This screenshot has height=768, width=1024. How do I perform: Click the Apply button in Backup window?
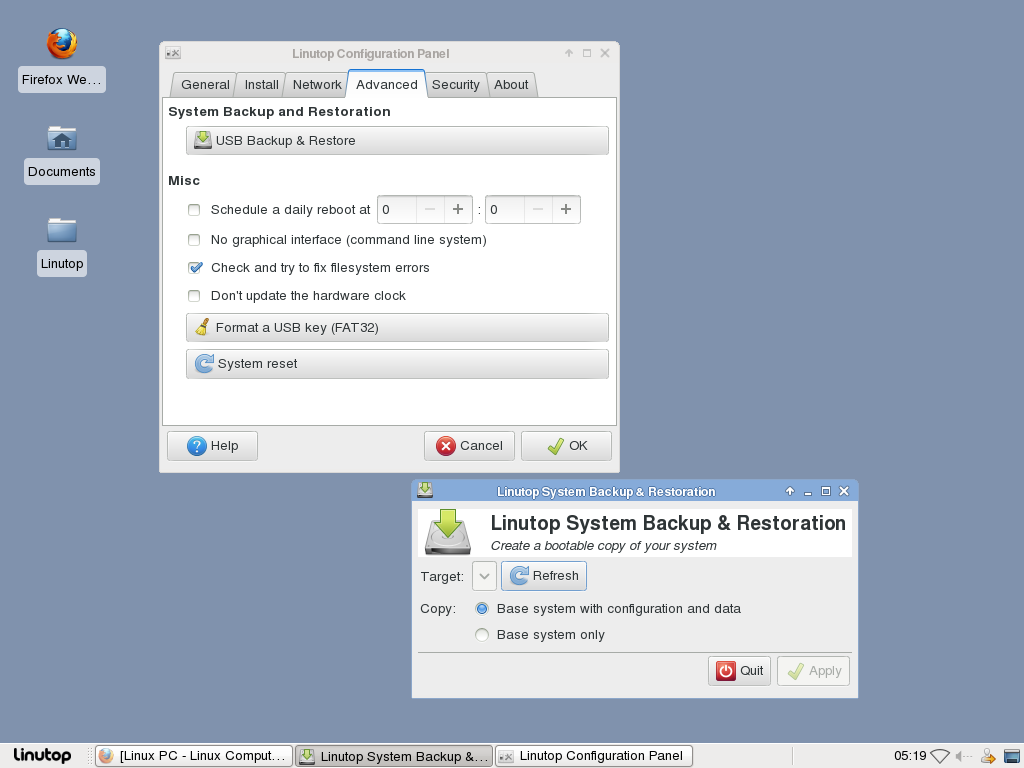[x=814, y=671]
